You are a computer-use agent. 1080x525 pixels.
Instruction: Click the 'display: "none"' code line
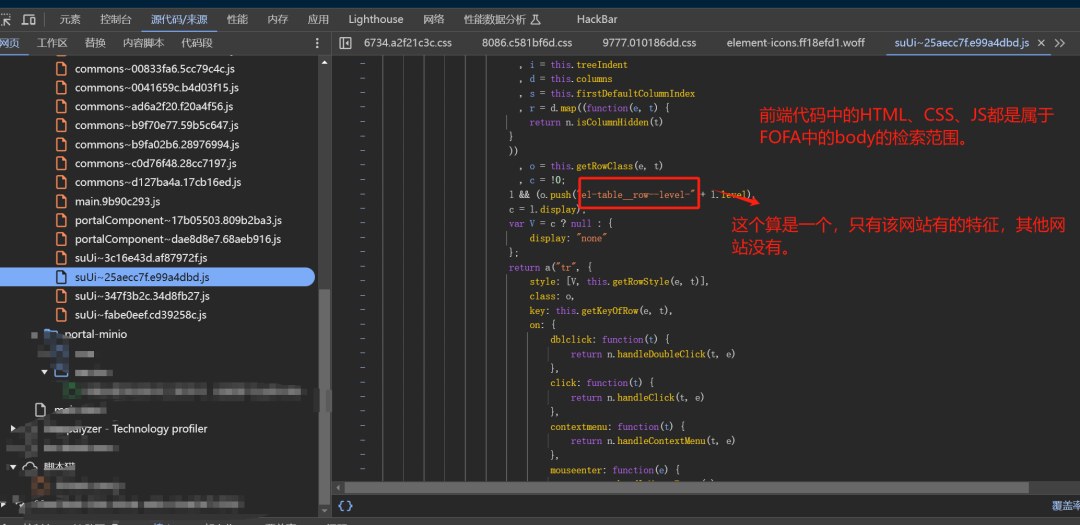point(567,238)
